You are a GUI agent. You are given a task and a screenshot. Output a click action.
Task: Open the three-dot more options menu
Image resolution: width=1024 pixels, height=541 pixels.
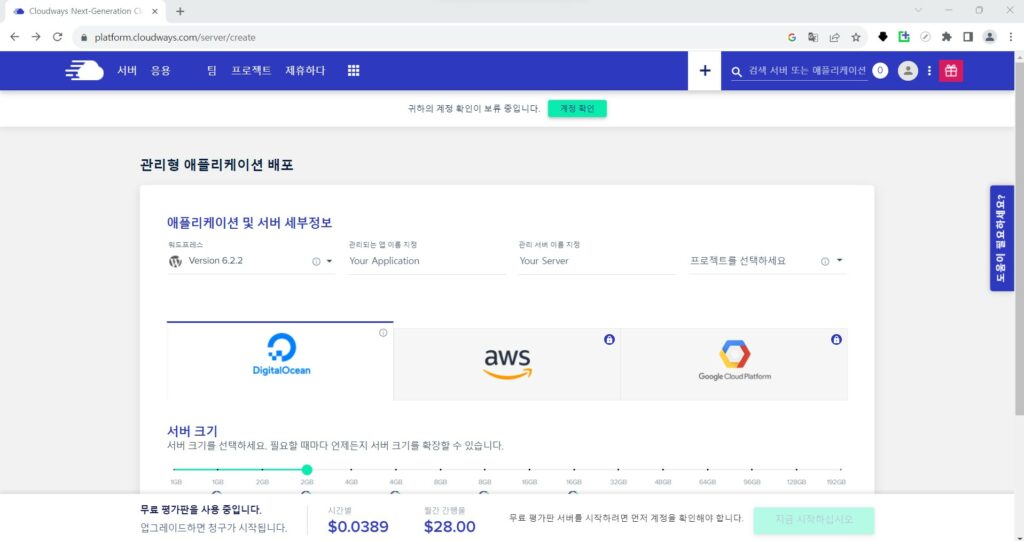(x=929, y=71)
